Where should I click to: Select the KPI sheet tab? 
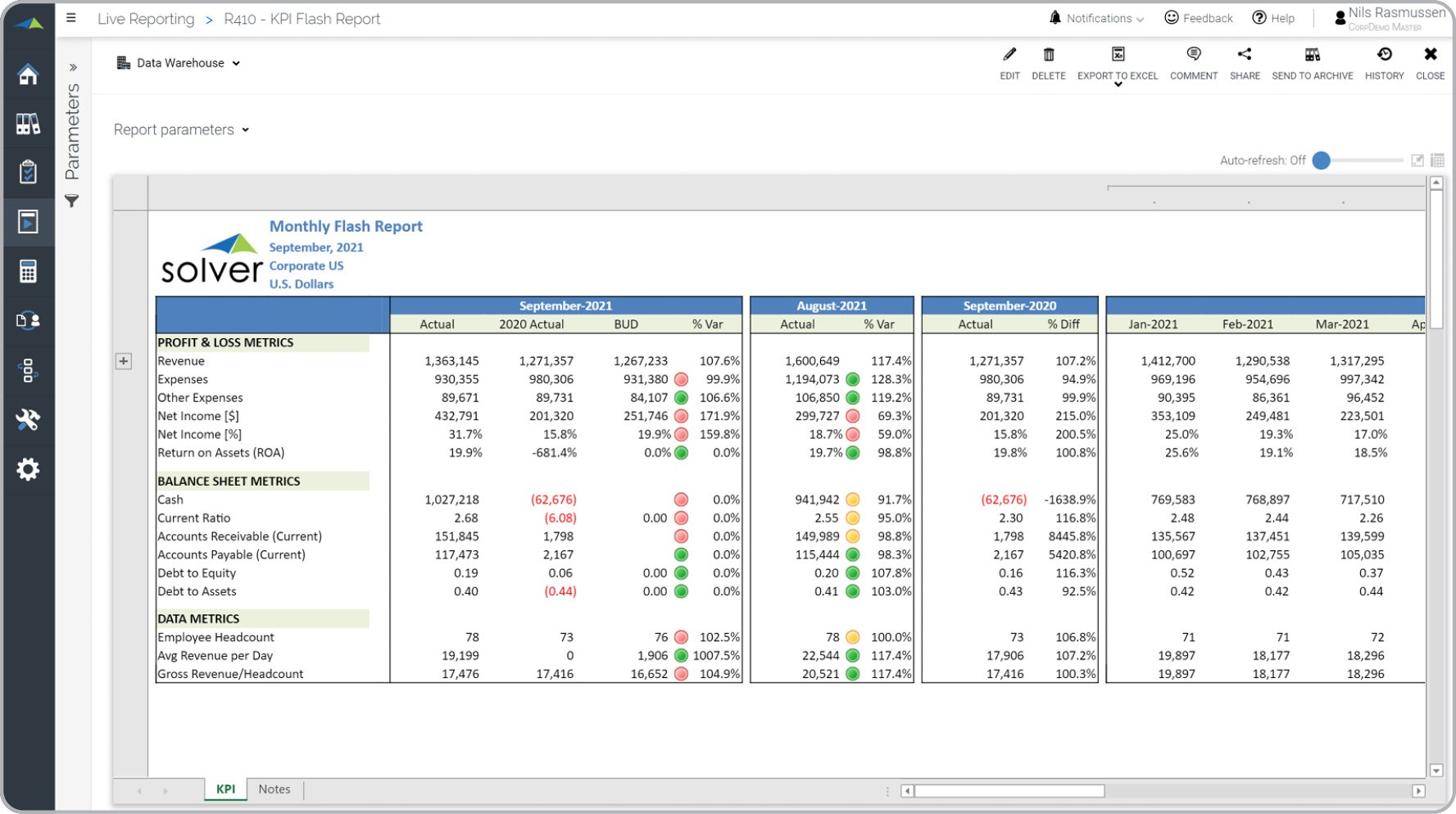pos(225,789)
